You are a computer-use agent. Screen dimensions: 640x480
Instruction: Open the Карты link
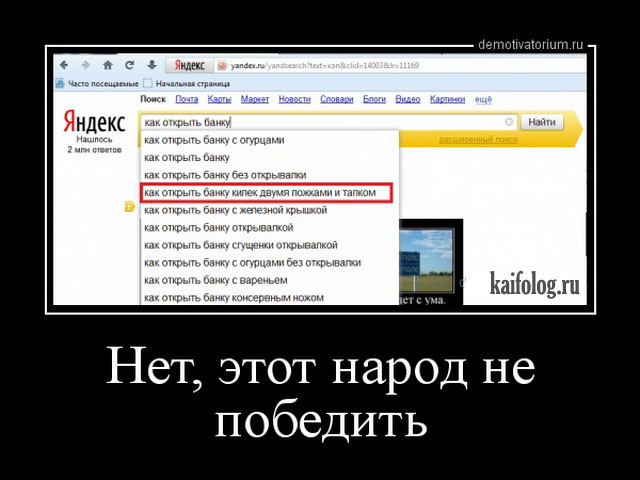pos(219,99)
